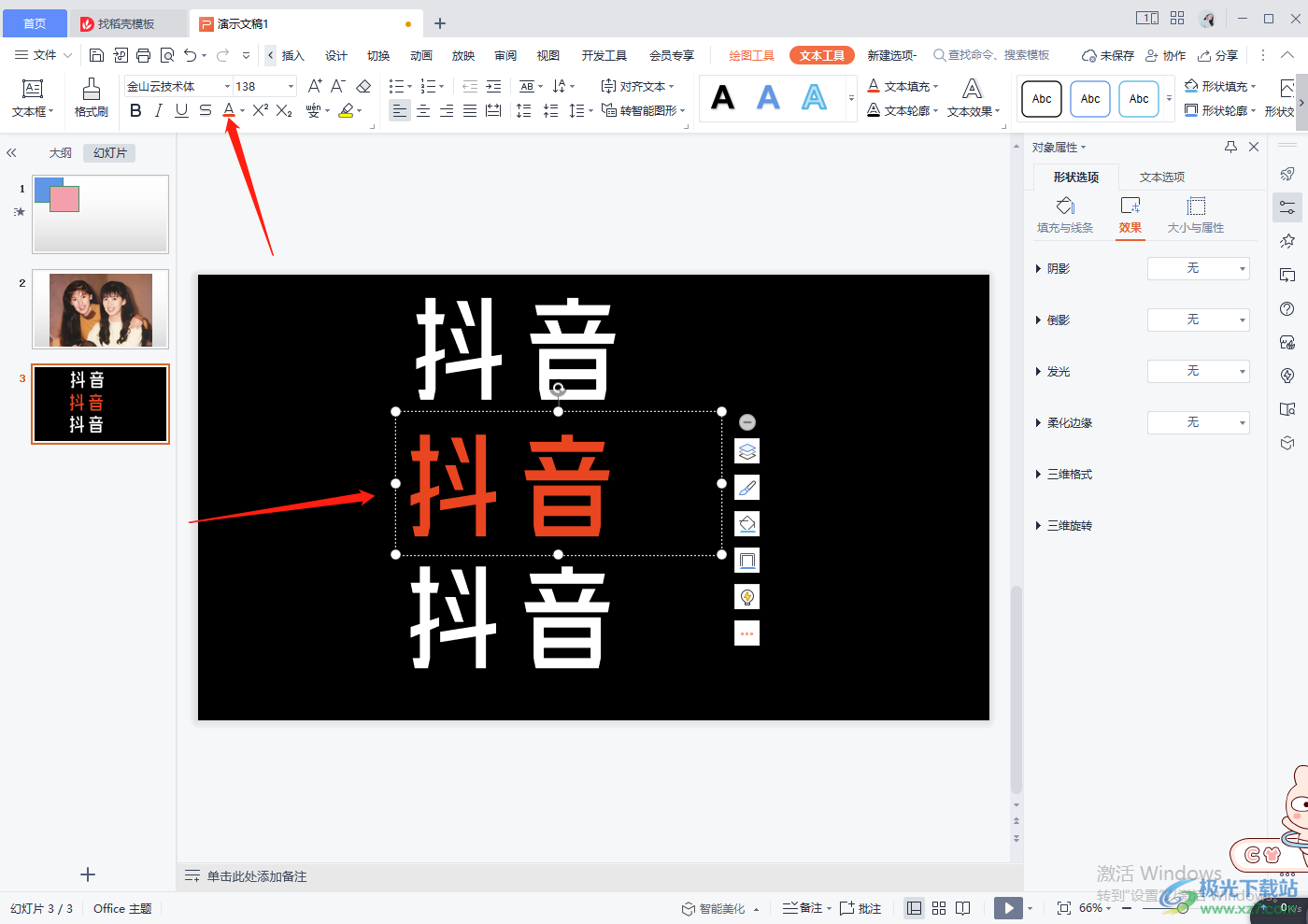The image size is (1308, 924).
Task: Open the Insert (插入) ribbon tab
Action: 293,55
